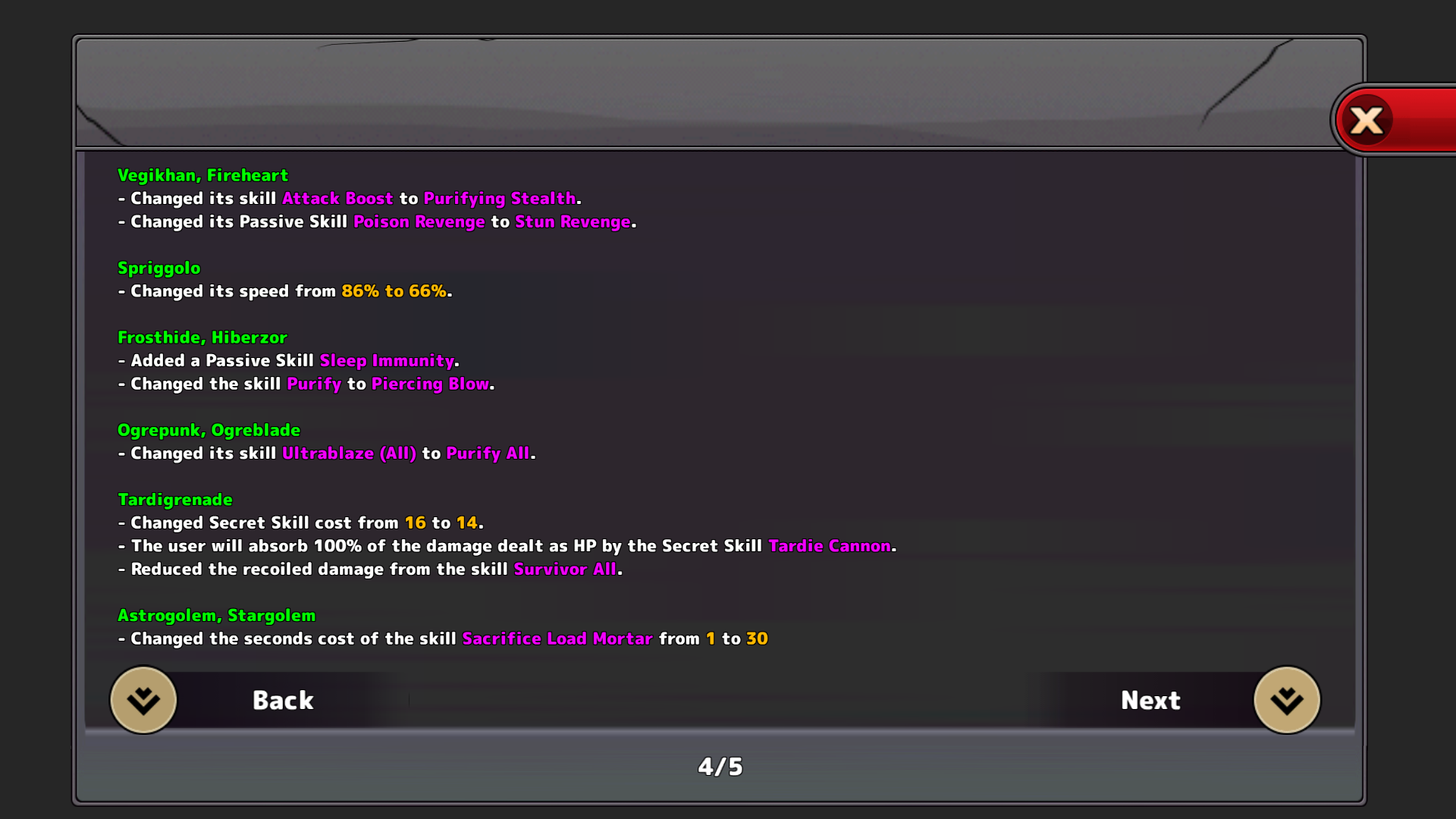Image resolution: width=1456 pixels, height=819 pixels.
Task: Click the 4/5 page indicator
Action: pyautogui.click(x=720, y=767)
